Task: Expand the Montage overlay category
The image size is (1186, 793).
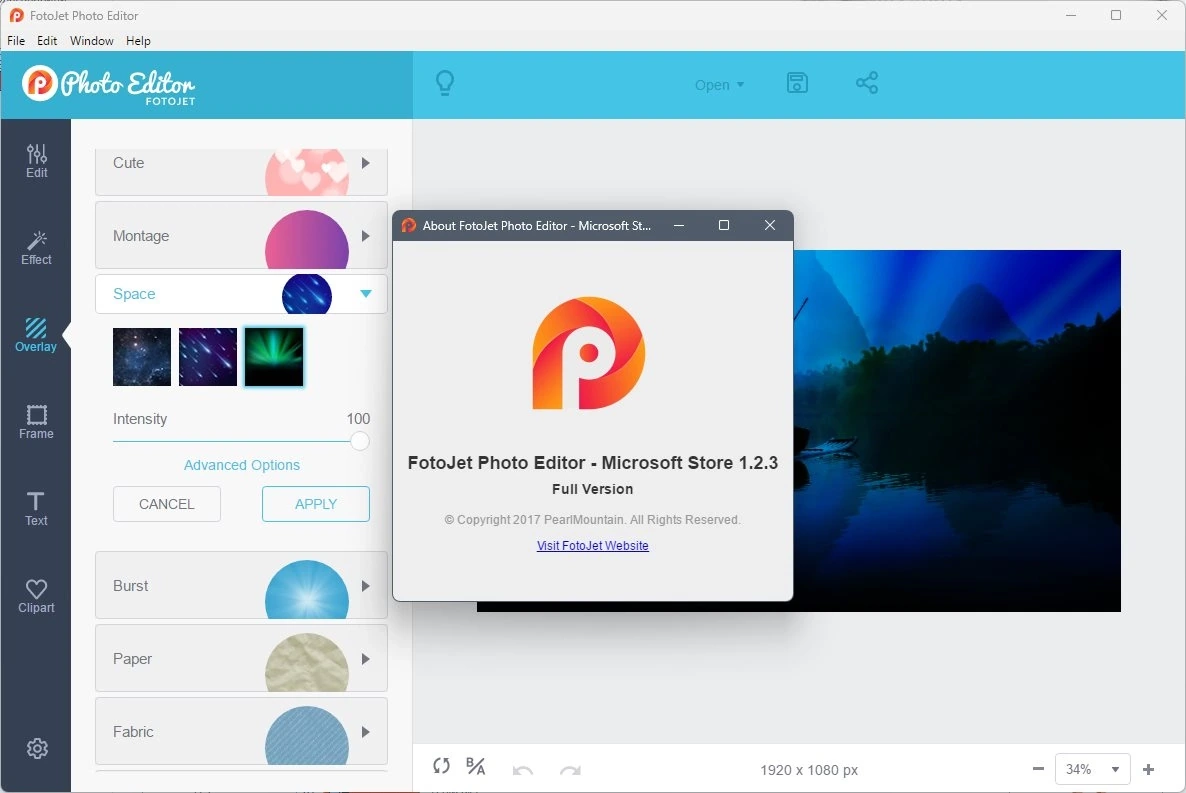Action: 241,235
